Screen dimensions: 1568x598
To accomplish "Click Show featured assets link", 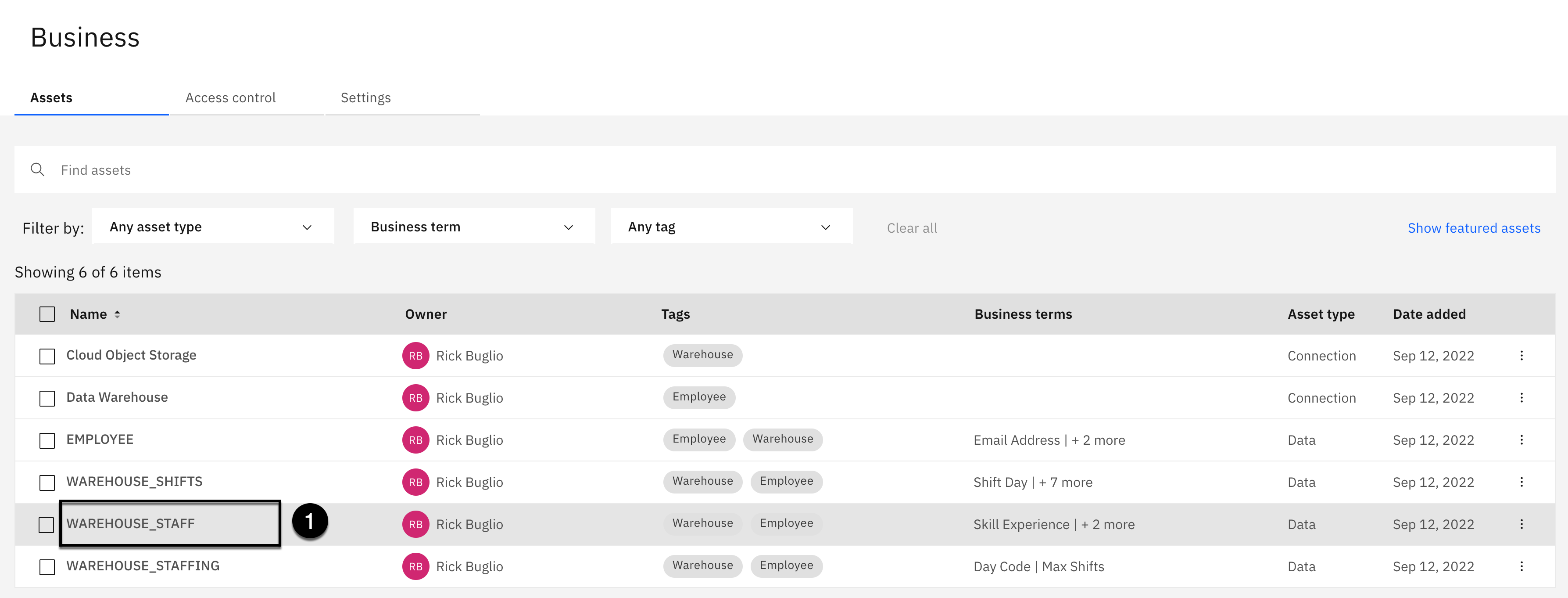I will coord(1474,228).
